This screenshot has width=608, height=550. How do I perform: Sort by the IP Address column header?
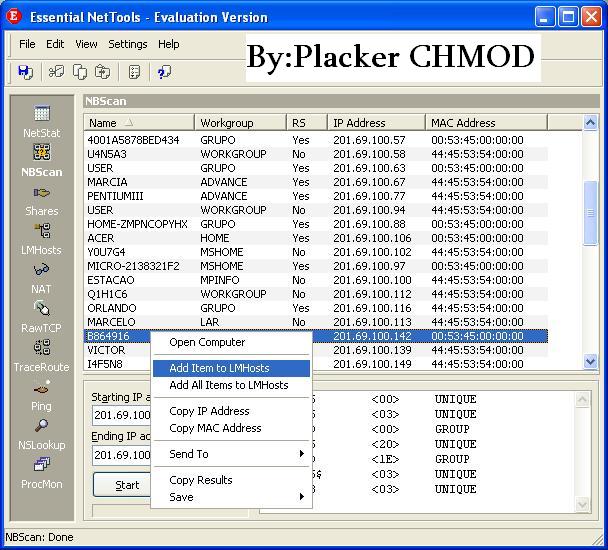[376, 123]
